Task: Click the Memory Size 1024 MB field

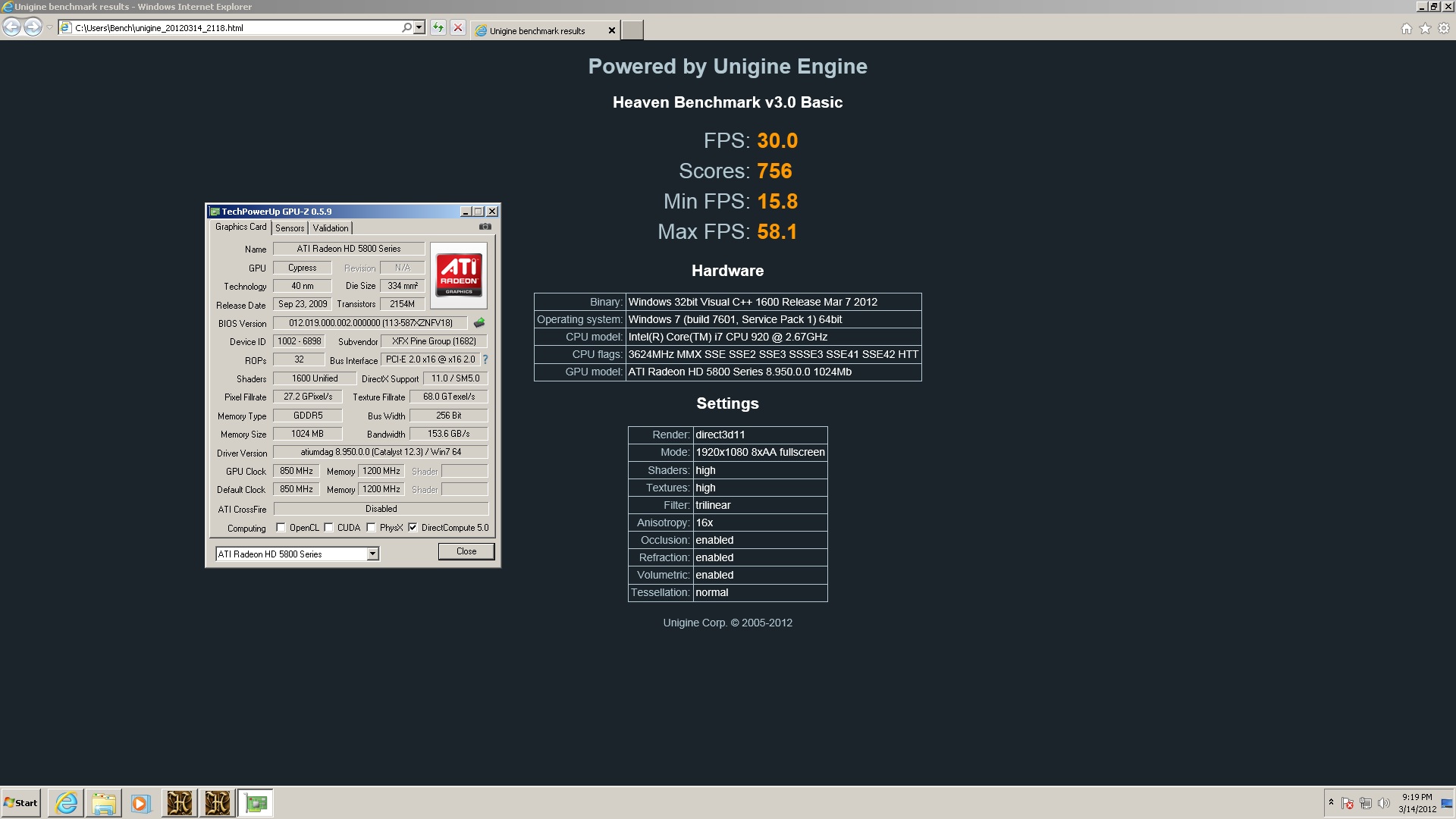Action: tap(307, 434)
